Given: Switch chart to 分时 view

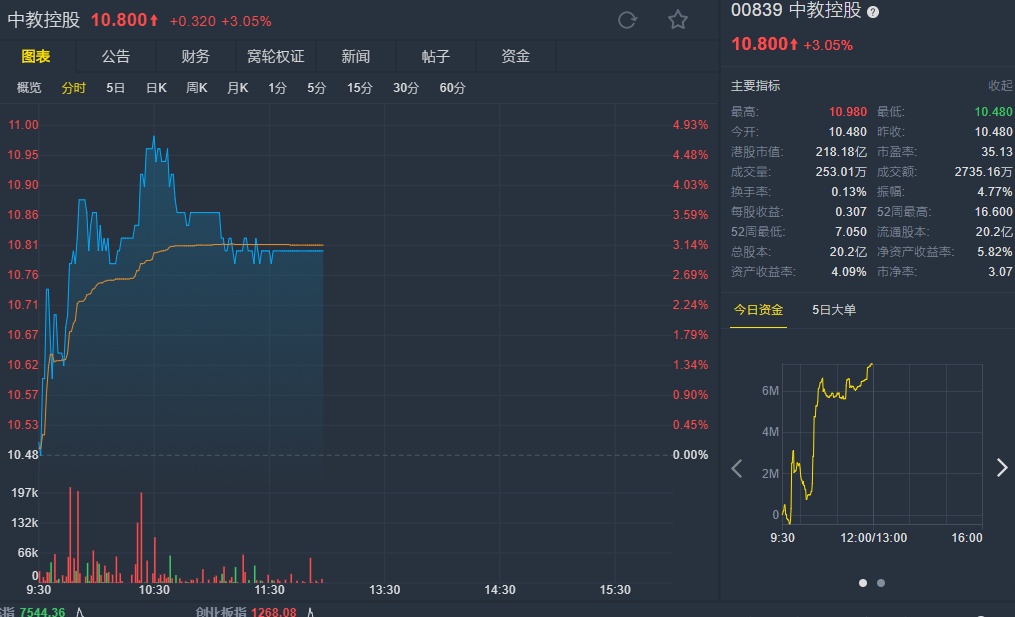Looking at the screenshot, I should 74,88.
